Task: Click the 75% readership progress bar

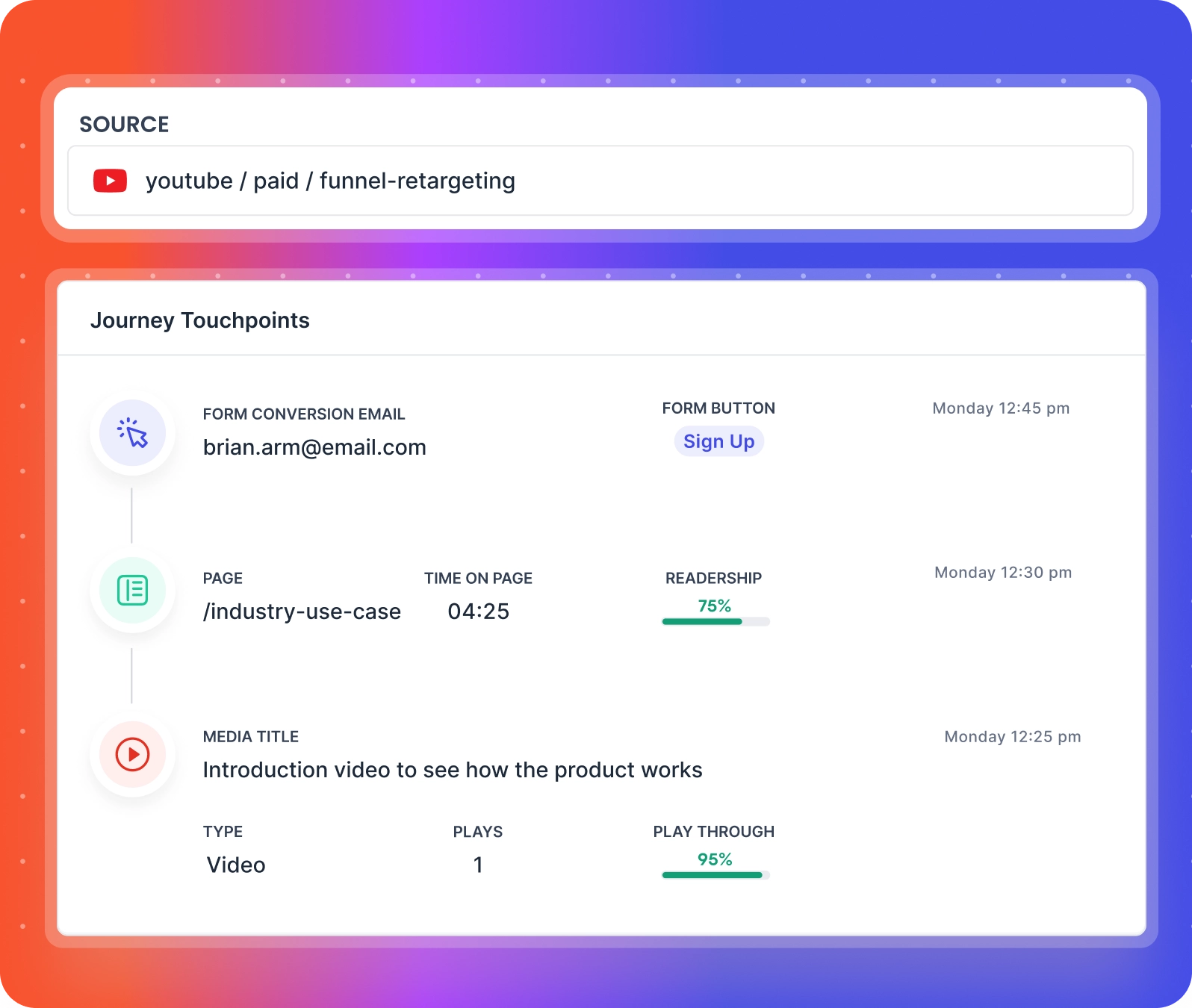Action: click(x=715, y=622)
